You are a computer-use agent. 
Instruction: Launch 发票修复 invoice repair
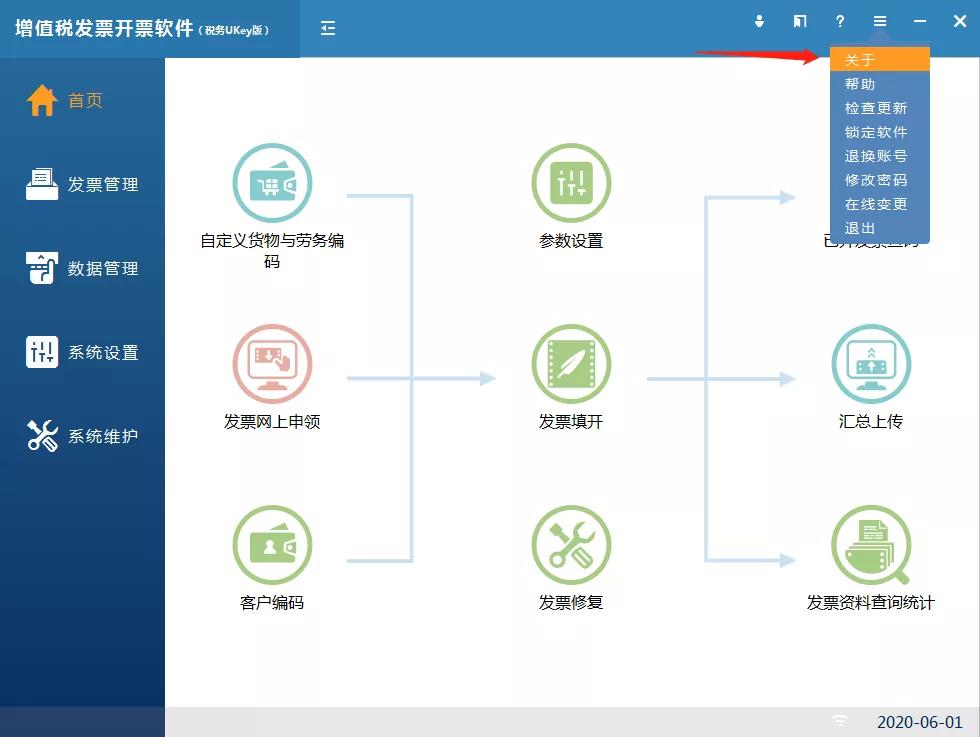click(x=571, y=545)
